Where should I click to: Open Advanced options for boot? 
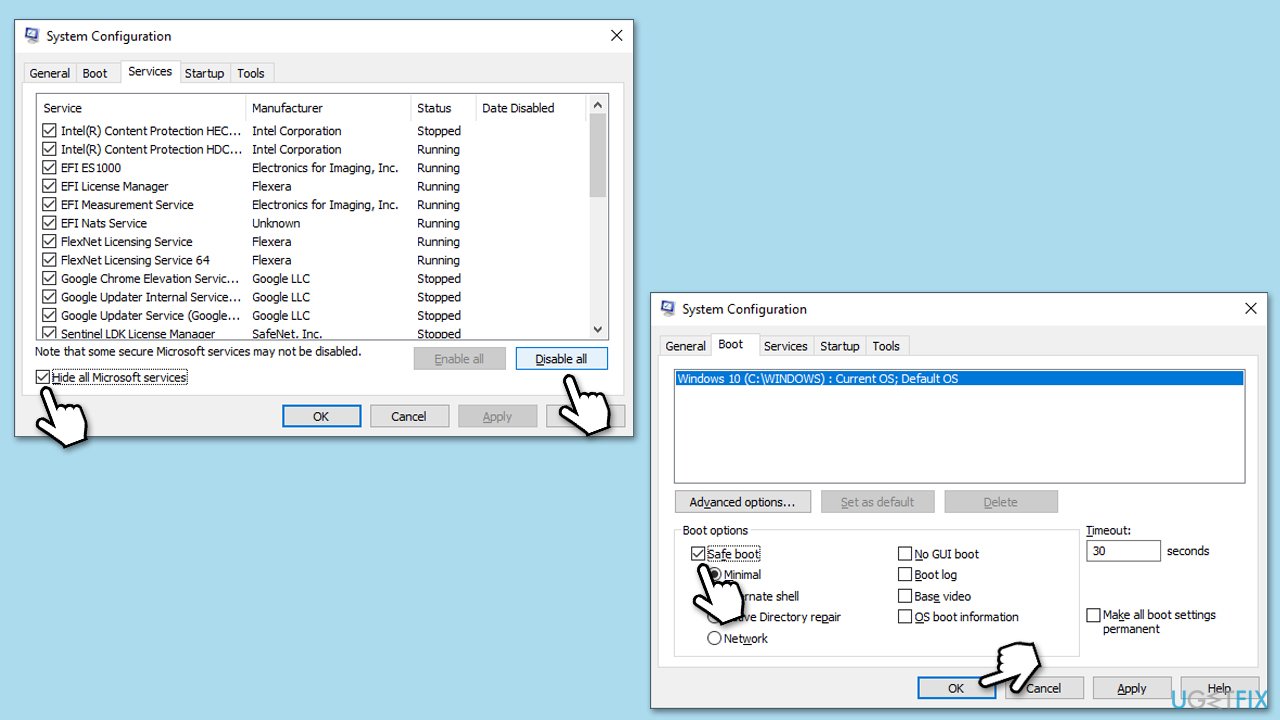pos(742,502)
